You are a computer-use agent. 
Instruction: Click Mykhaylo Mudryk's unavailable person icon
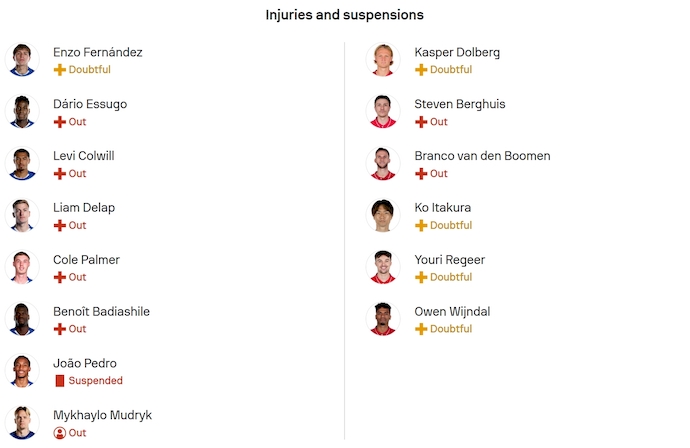(60, 433)
